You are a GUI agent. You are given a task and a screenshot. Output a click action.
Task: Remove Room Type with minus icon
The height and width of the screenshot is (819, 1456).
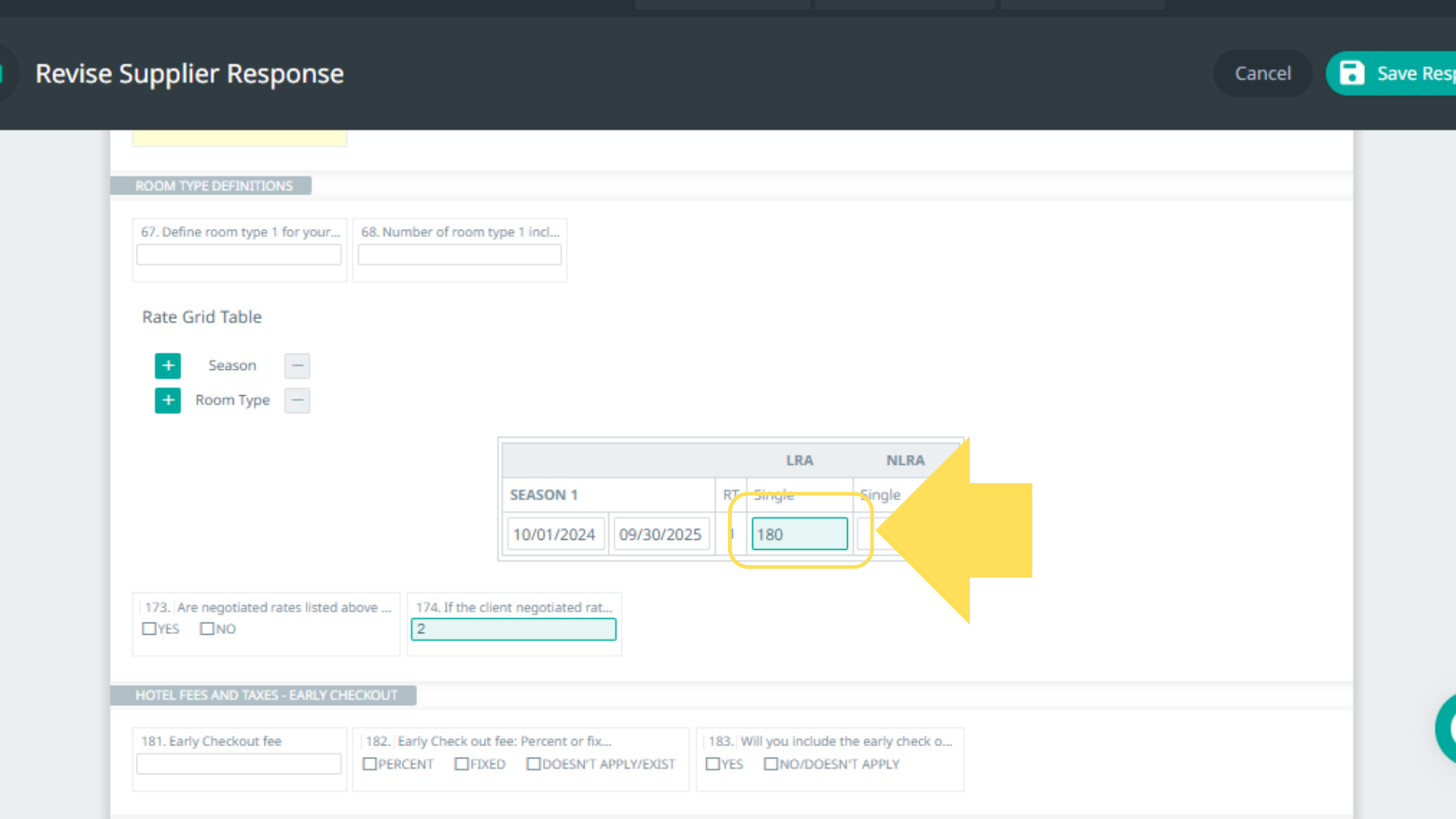click(297, 400)
